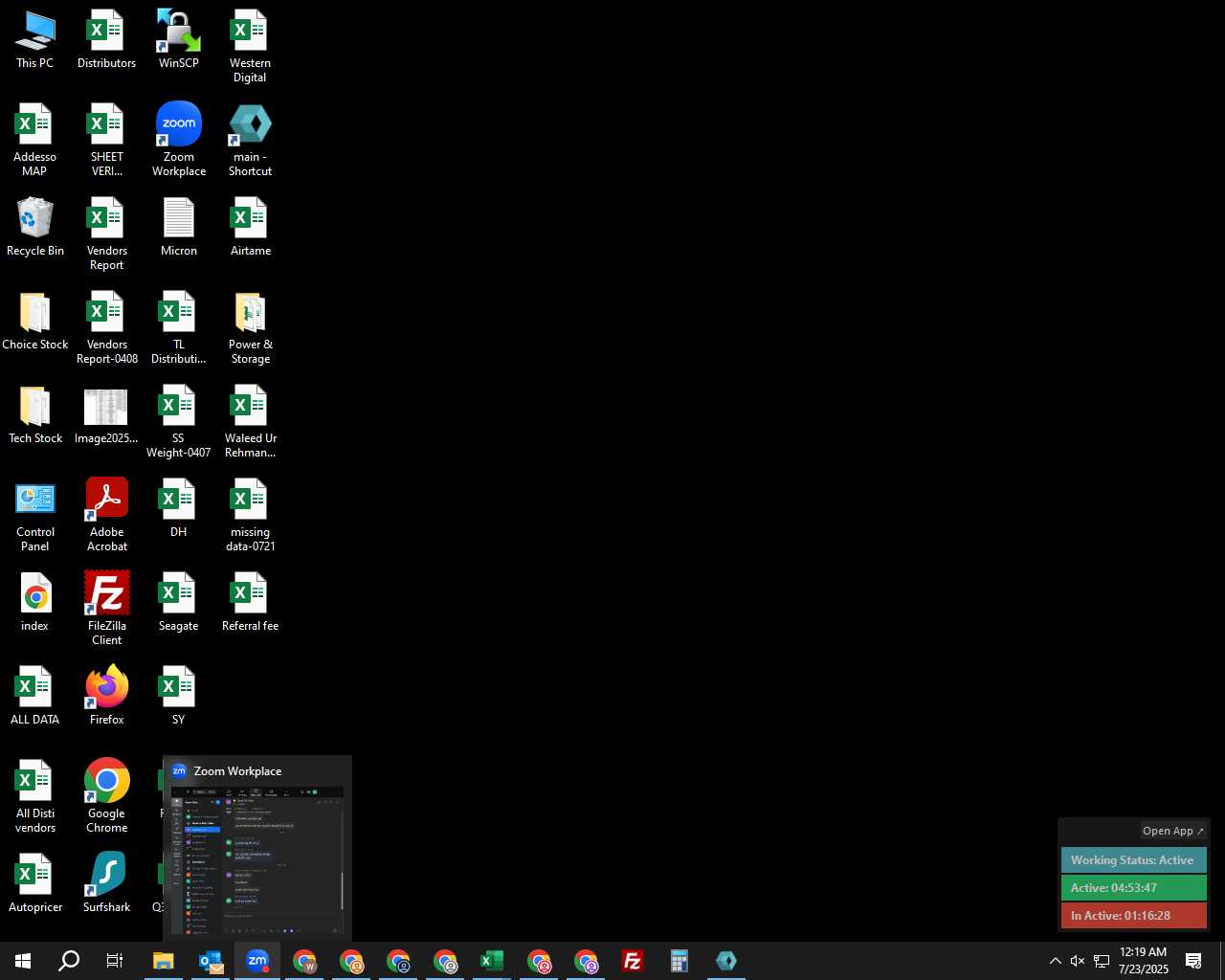Open network status tray icon
The width and height of the screenshot is (1225, 980).
pos(1102,961)
